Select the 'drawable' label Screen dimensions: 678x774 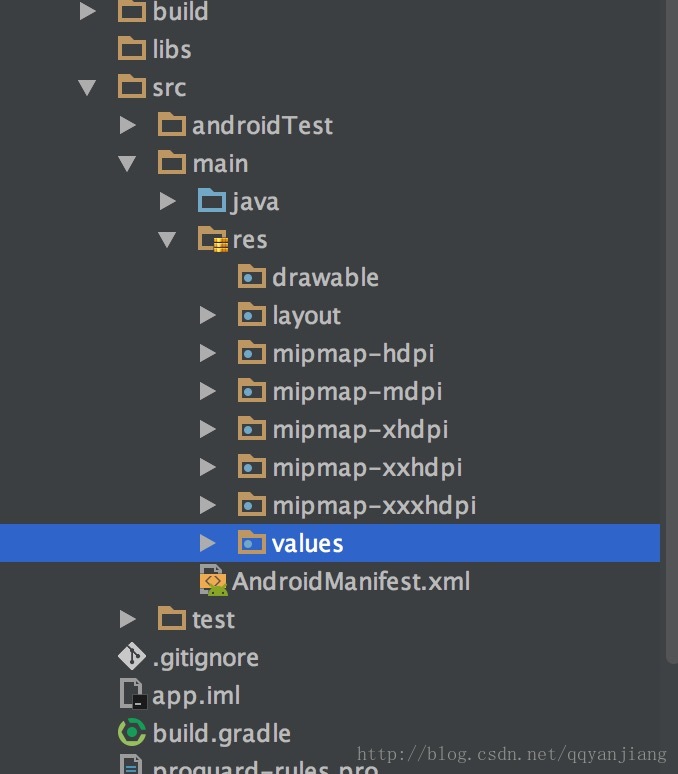pyautogui.click(x=326, y=277)
